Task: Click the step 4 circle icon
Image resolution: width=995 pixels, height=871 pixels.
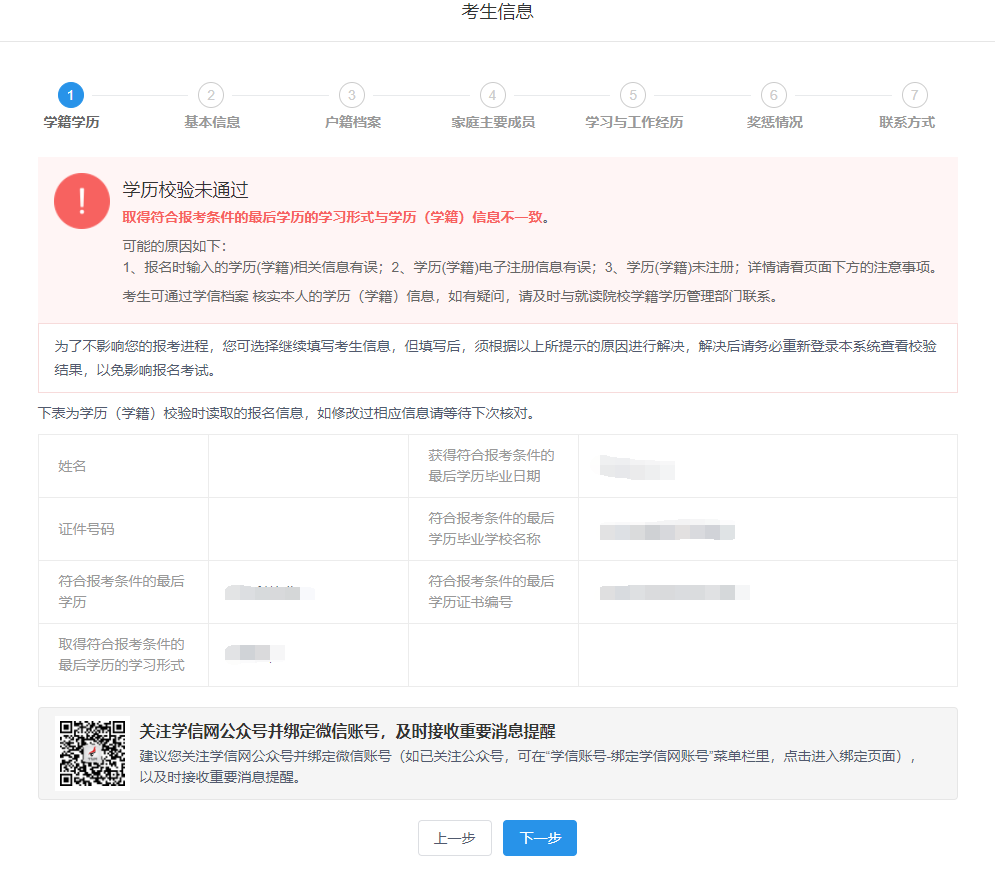Action: coord(492,95)
